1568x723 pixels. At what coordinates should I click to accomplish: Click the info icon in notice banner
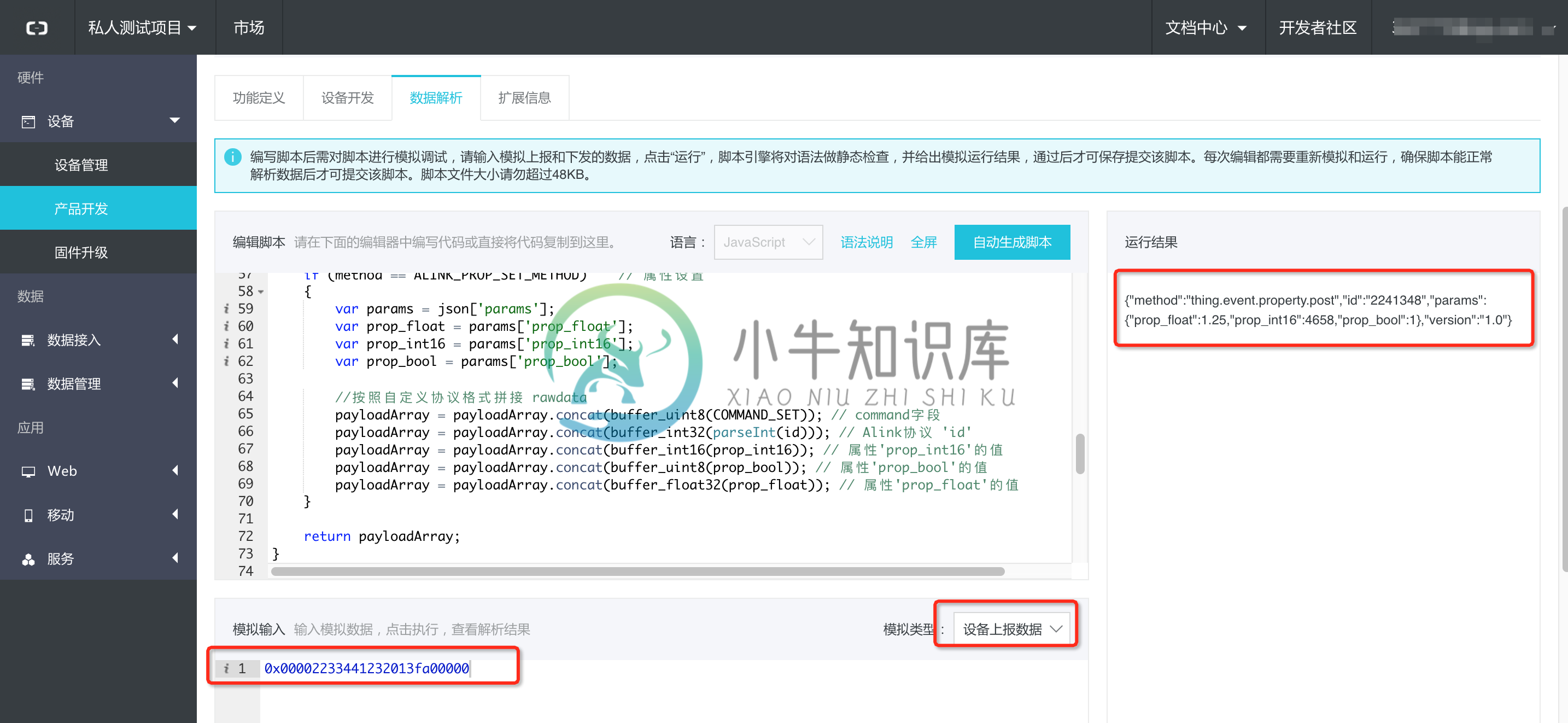pyautogui.click(x=232, y=157)
